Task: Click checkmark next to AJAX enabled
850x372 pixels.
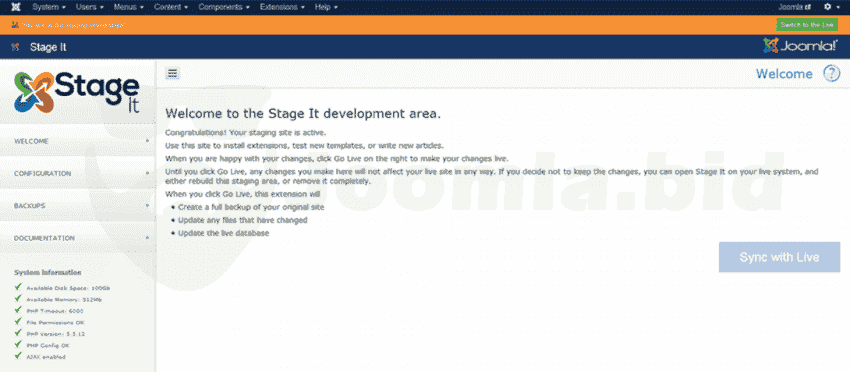Action: [x=18, y=356]
